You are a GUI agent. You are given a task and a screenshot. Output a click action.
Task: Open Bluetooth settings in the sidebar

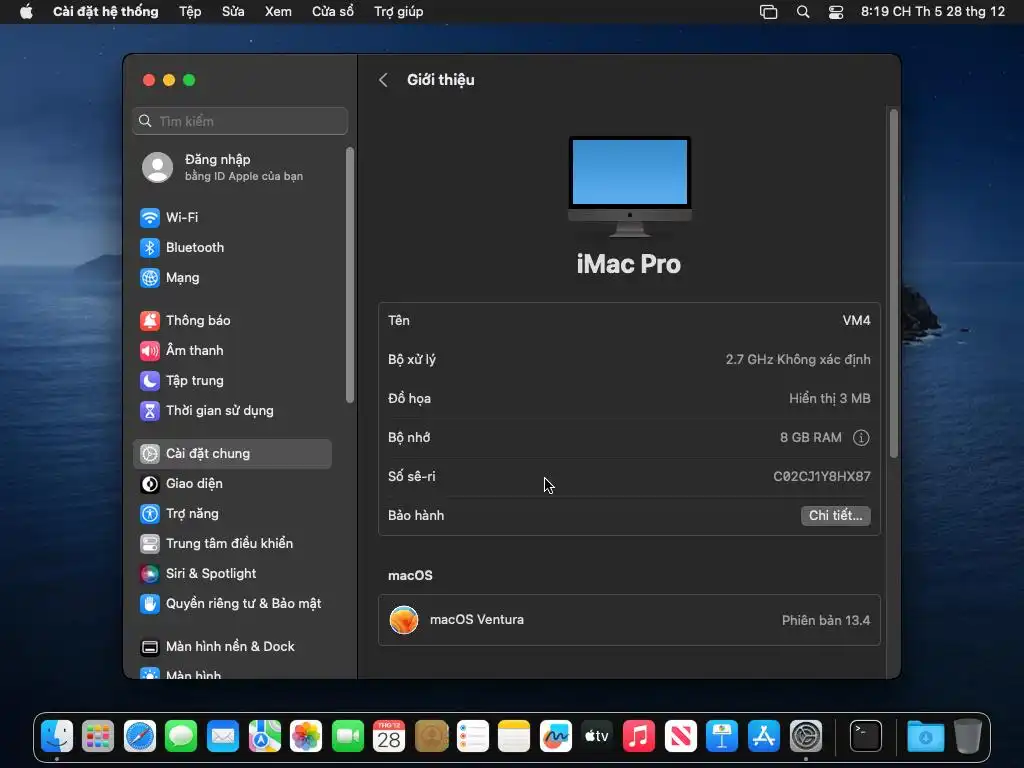click(232, 248)
